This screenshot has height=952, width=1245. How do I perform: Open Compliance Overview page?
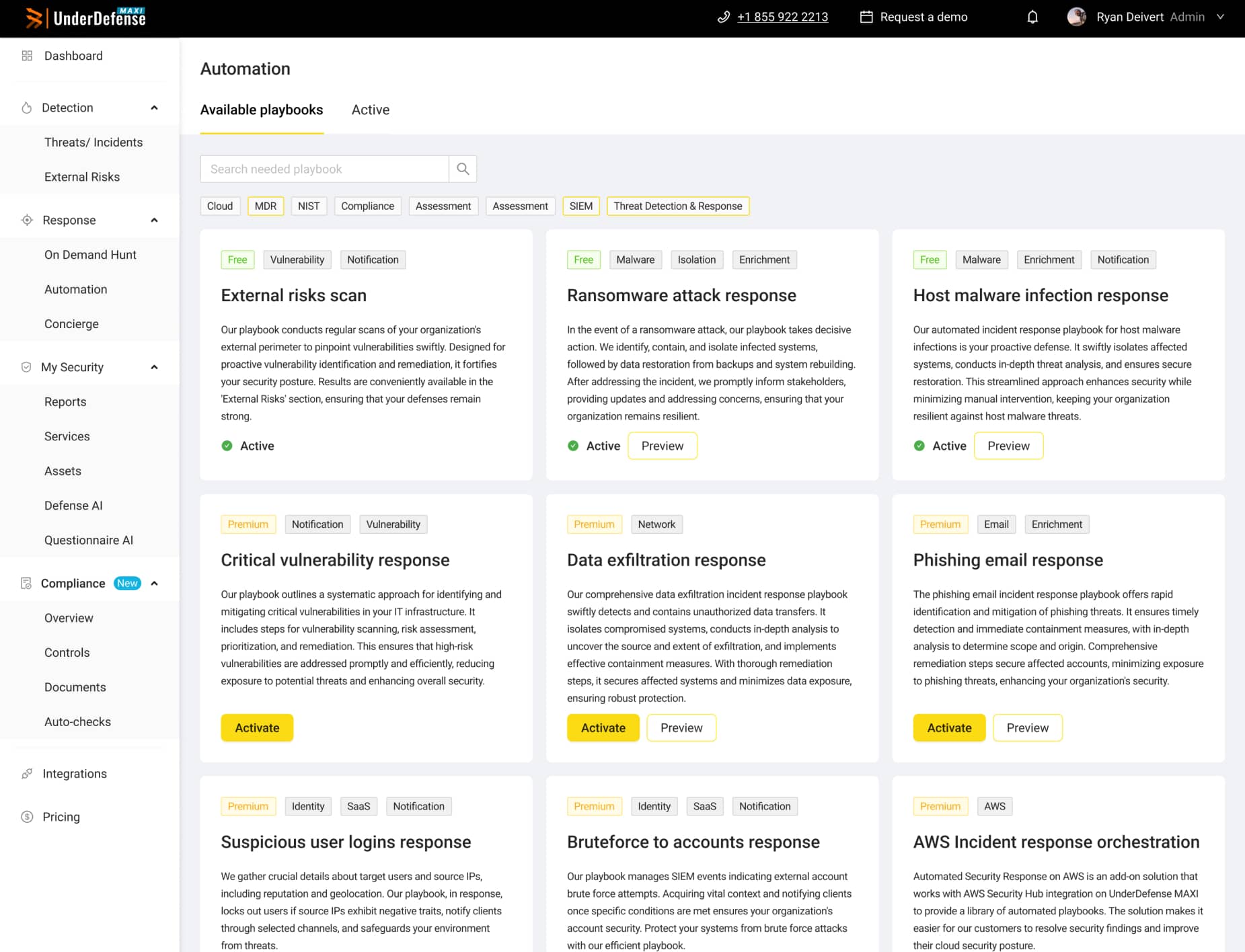coord(69,618)
